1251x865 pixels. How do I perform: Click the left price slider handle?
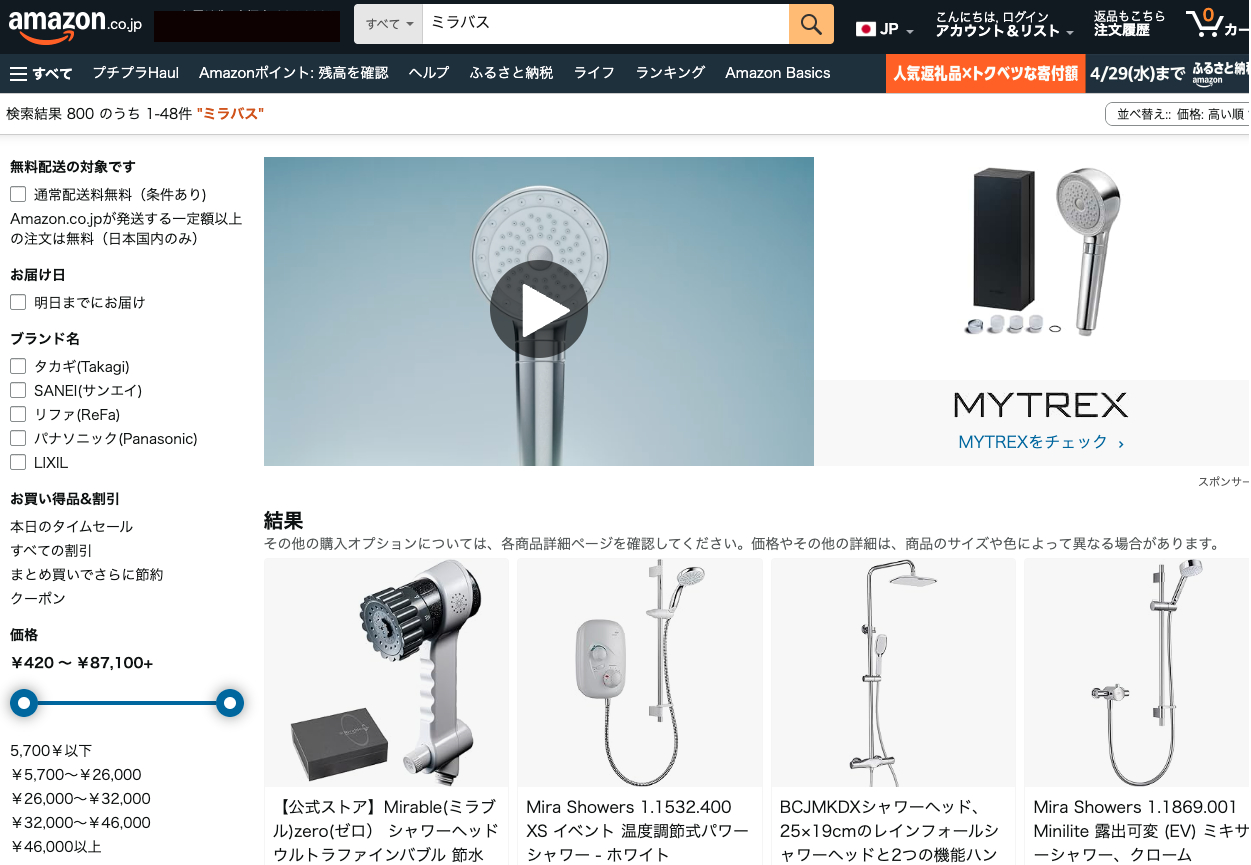[x=24, y=703]
